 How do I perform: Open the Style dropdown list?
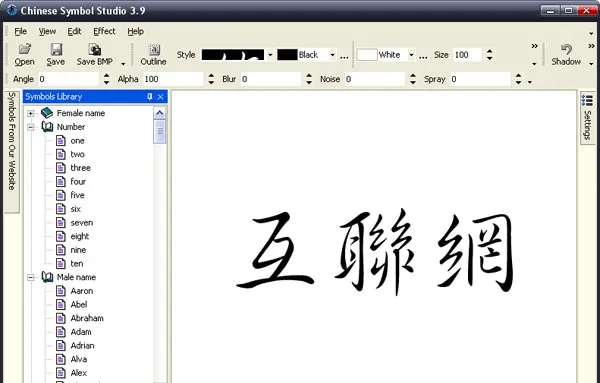click(x=270, y=55)
